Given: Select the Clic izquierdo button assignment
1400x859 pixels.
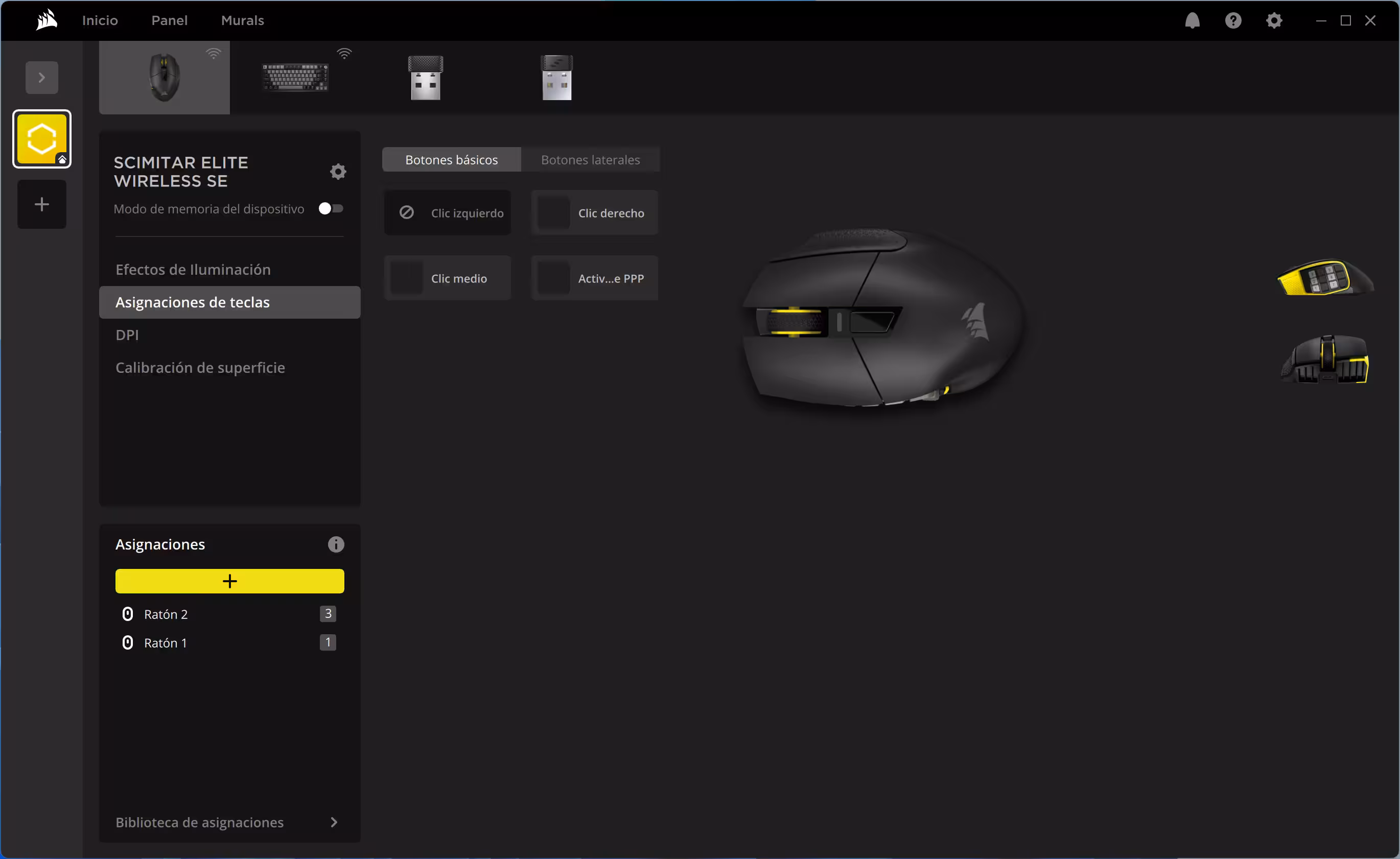Looking at the screenshot, I should point(448,213).
